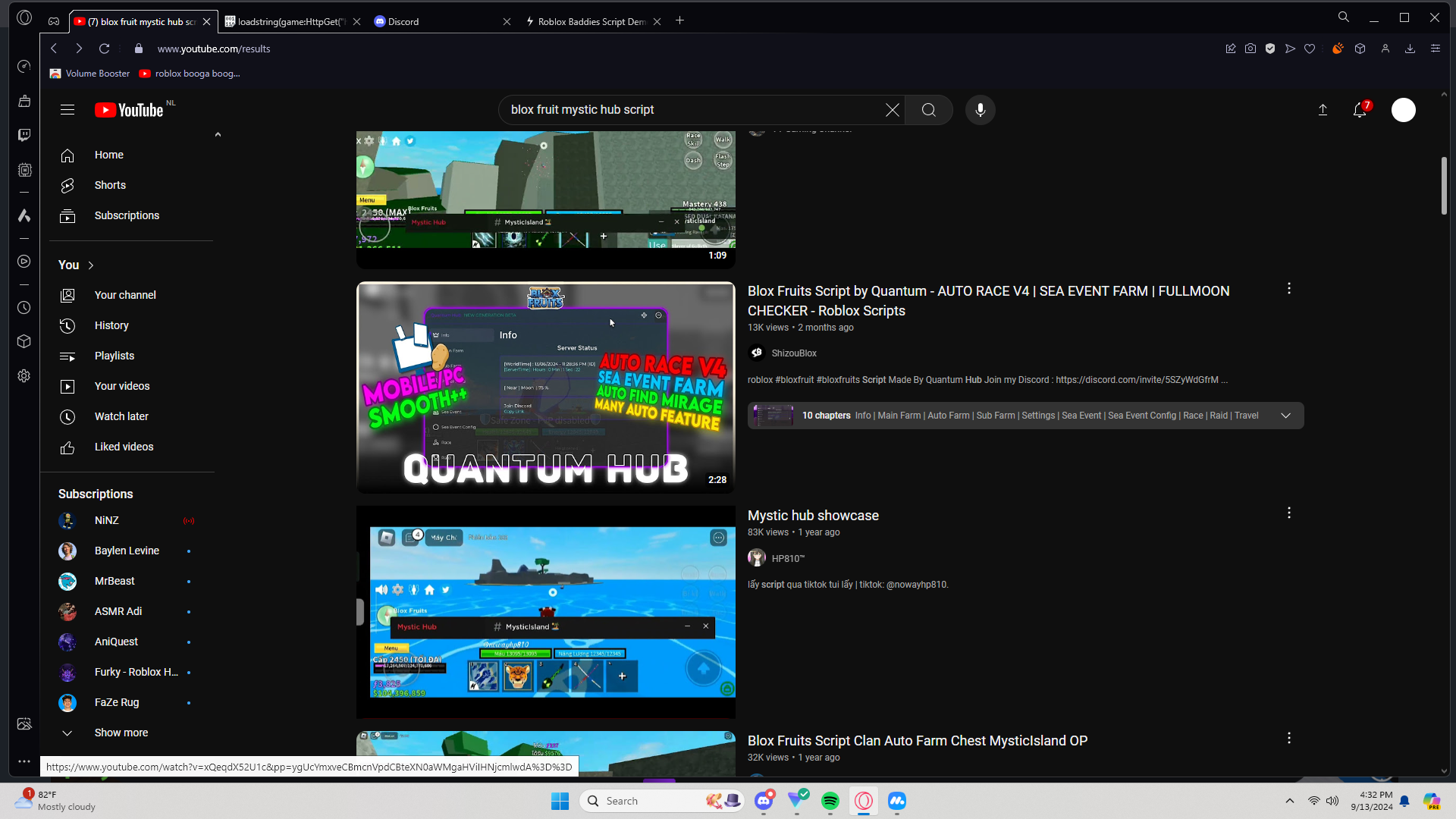Image resolution: width=1456 pixels, height=819 pixels.
Task: Open Clan Auto Farm Chest video title
Action: [918, 741]
